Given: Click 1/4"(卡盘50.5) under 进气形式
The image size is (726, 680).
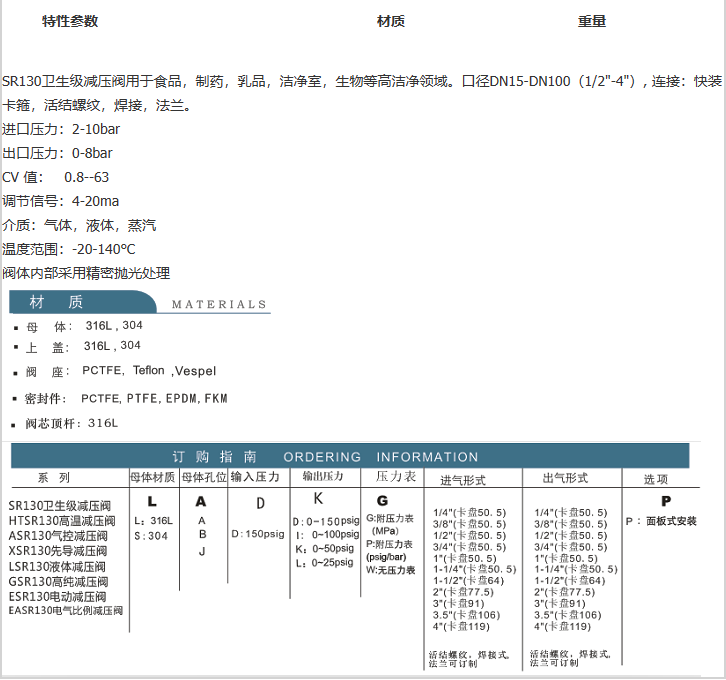Looking at the screenshot, I should pos(469,512).
